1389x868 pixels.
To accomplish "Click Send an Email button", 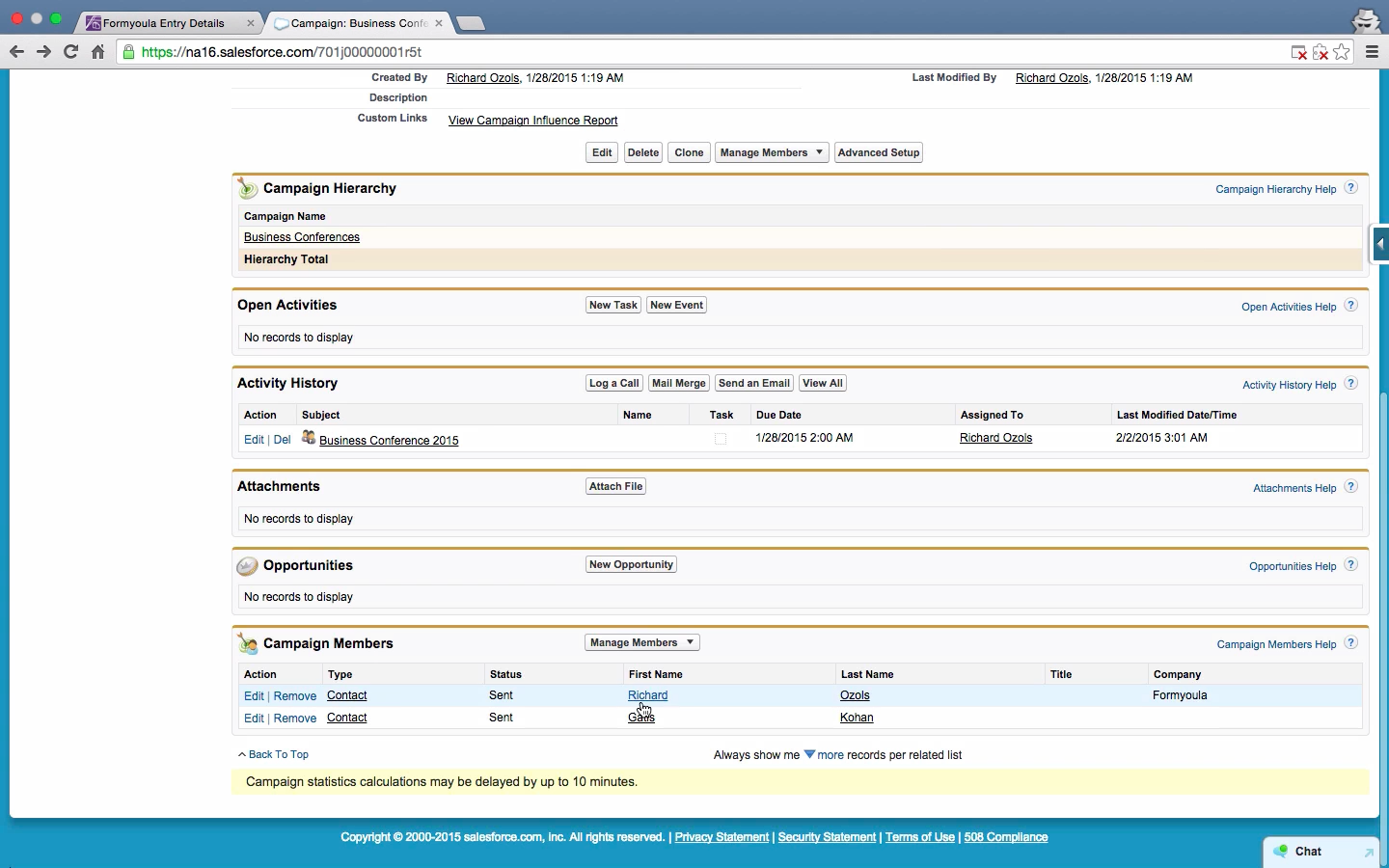I will click(754, 383).
